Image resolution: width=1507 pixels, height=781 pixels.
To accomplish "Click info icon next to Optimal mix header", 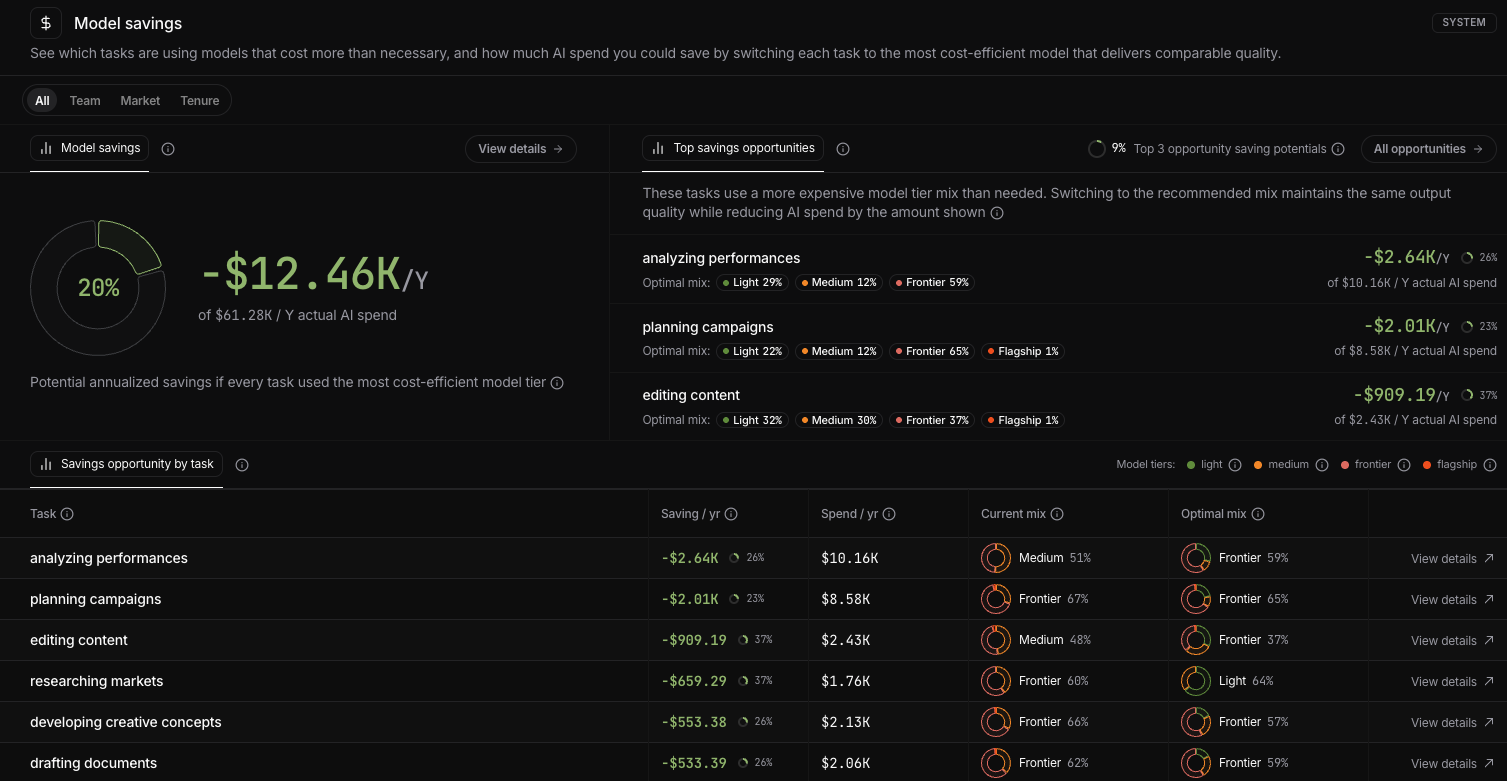I will [1258, 514].
